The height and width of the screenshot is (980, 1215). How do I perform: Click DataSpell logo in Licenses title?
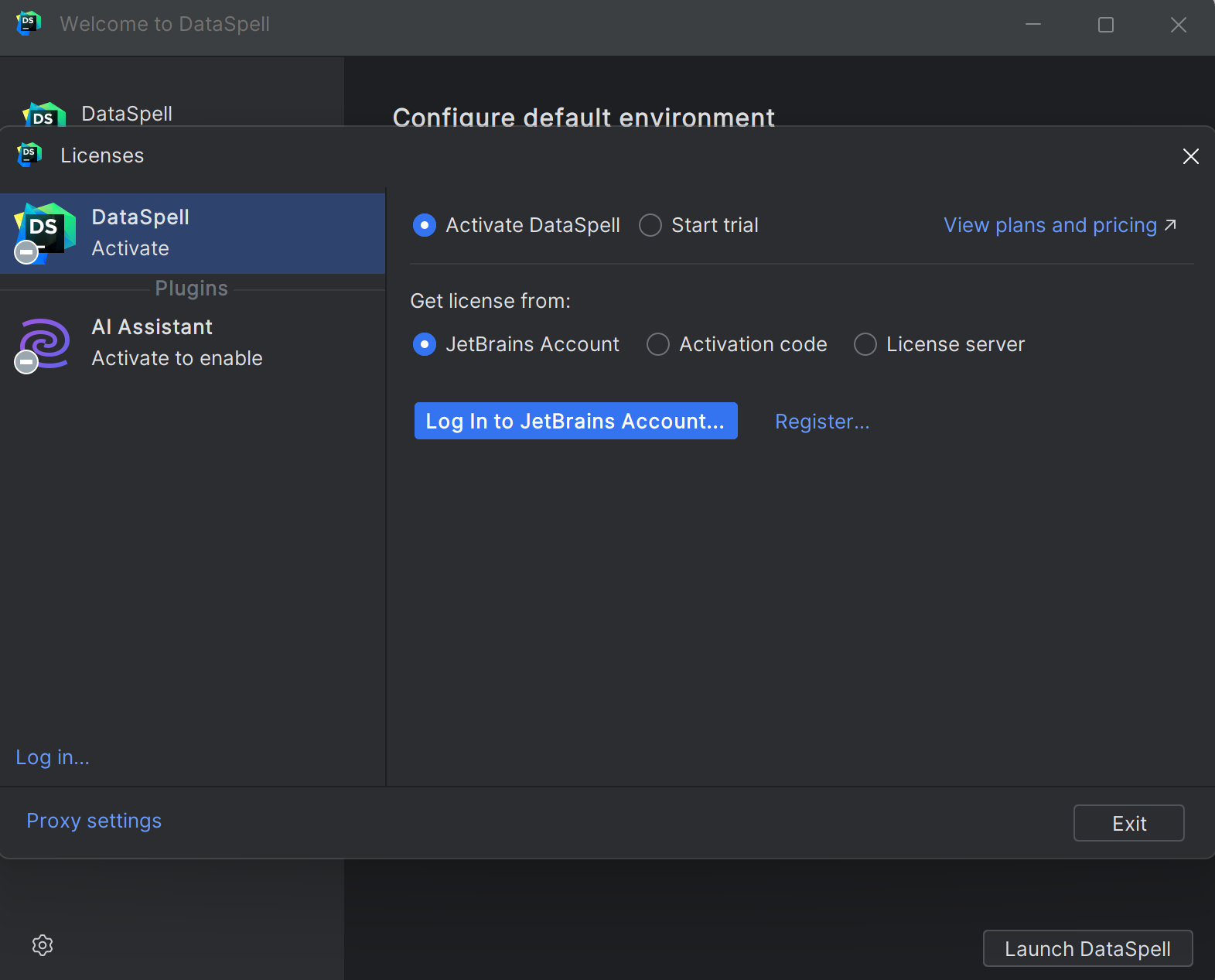pos(29,155)
